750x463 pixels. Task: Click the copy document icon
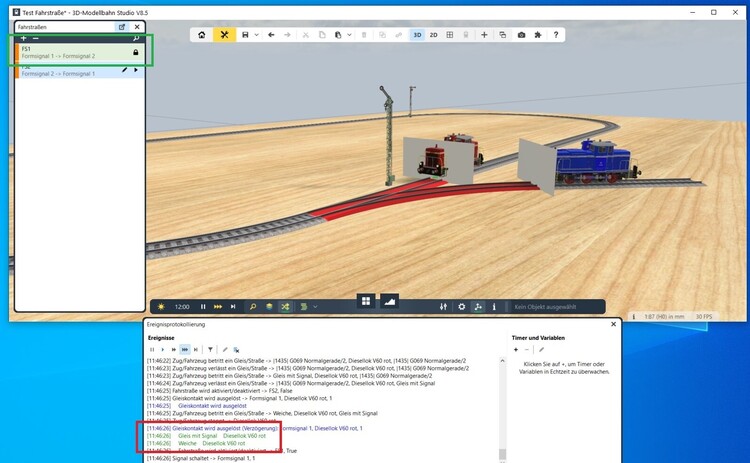coord(322,35)
